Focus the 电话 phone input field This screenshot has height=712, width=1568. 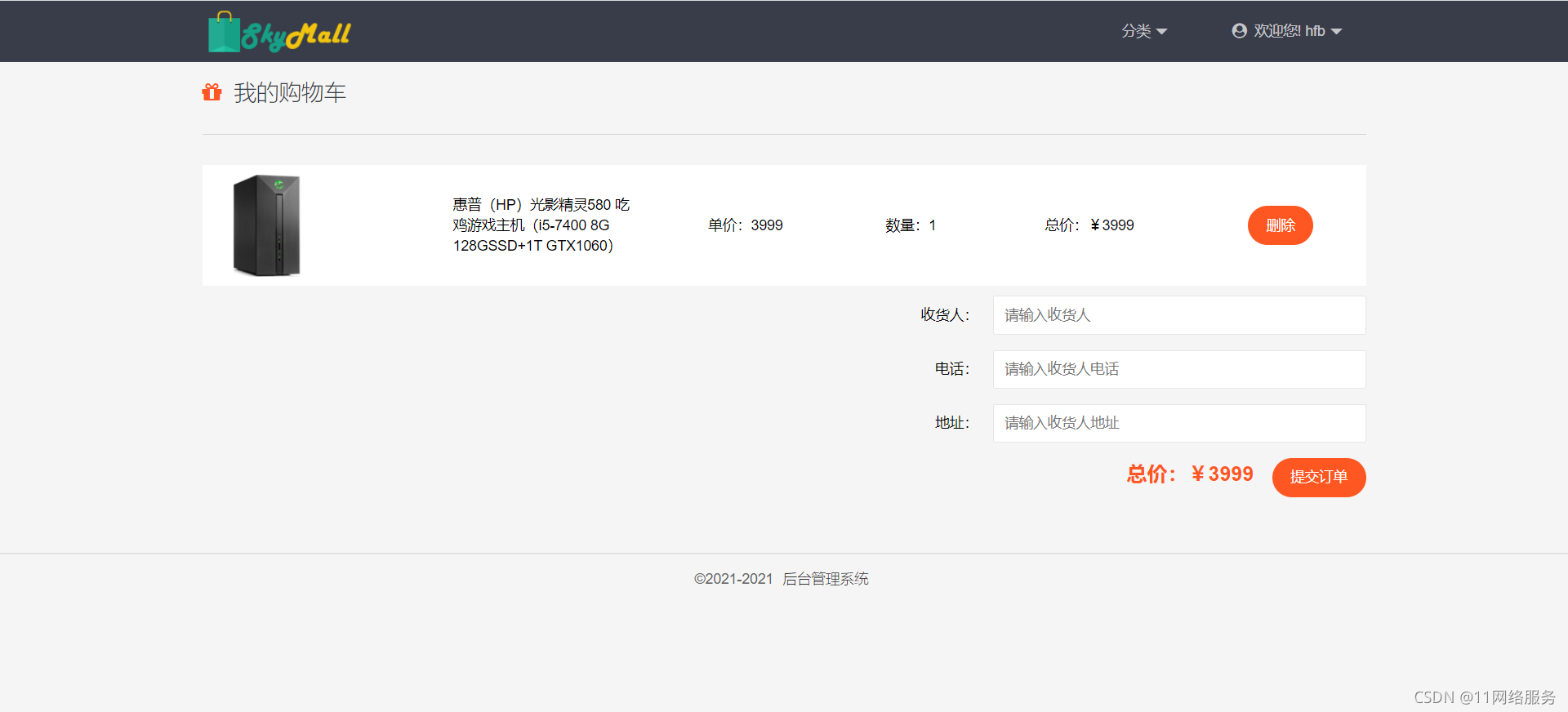pyautogui.click(x=1178, y=369)
